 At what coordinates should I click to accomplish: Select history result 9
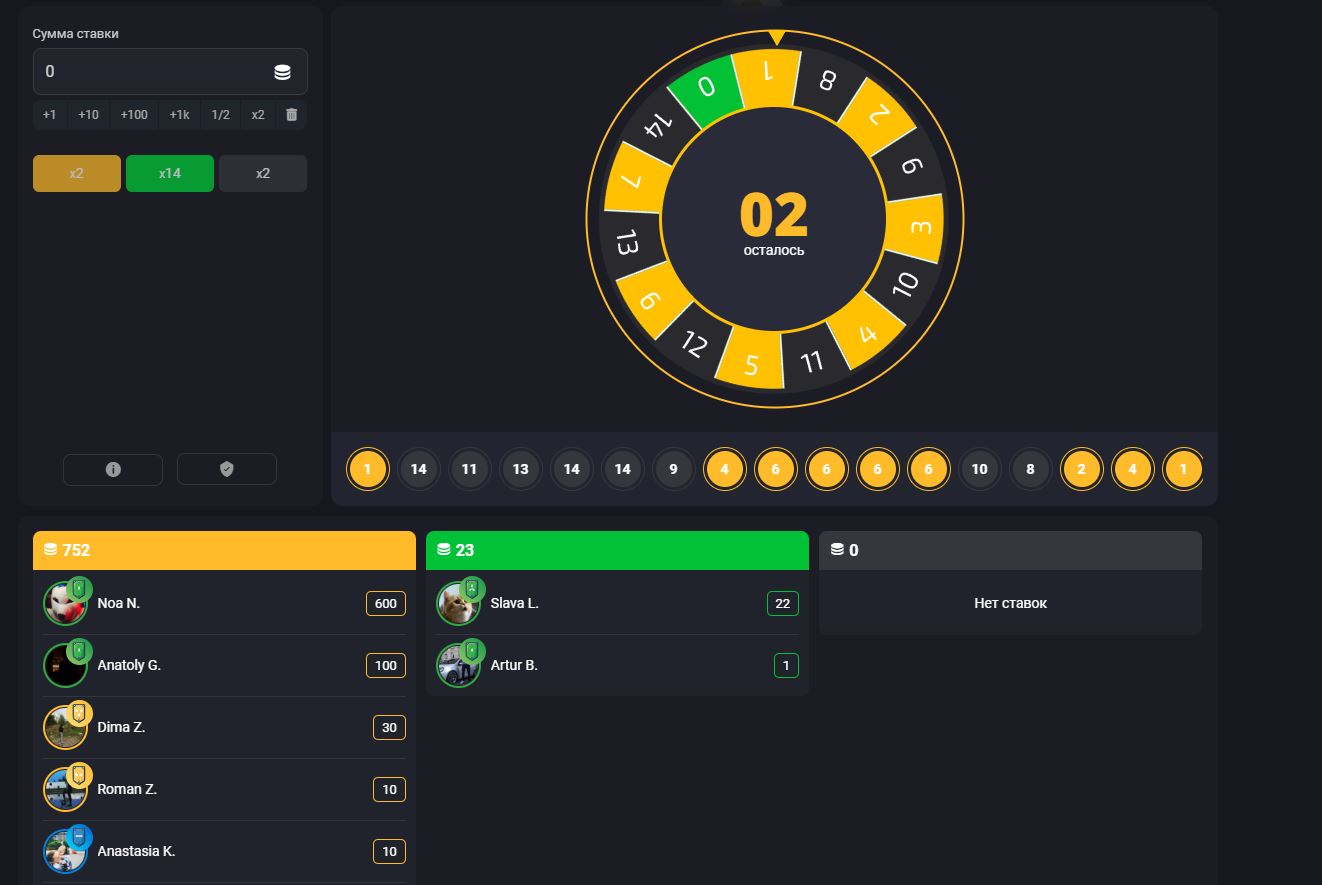673,469
